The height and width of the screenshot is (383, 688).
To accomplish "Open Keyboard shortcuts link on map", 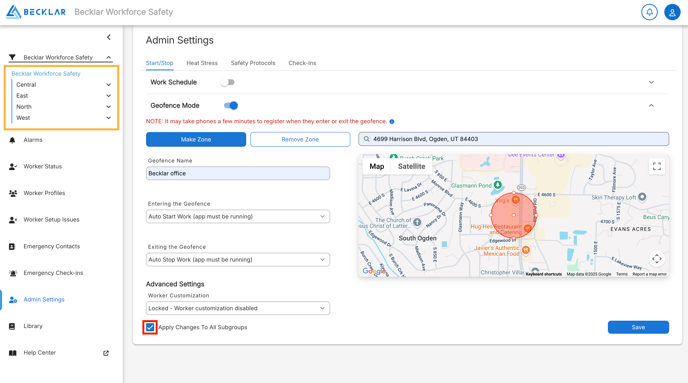I will point(544,274).
